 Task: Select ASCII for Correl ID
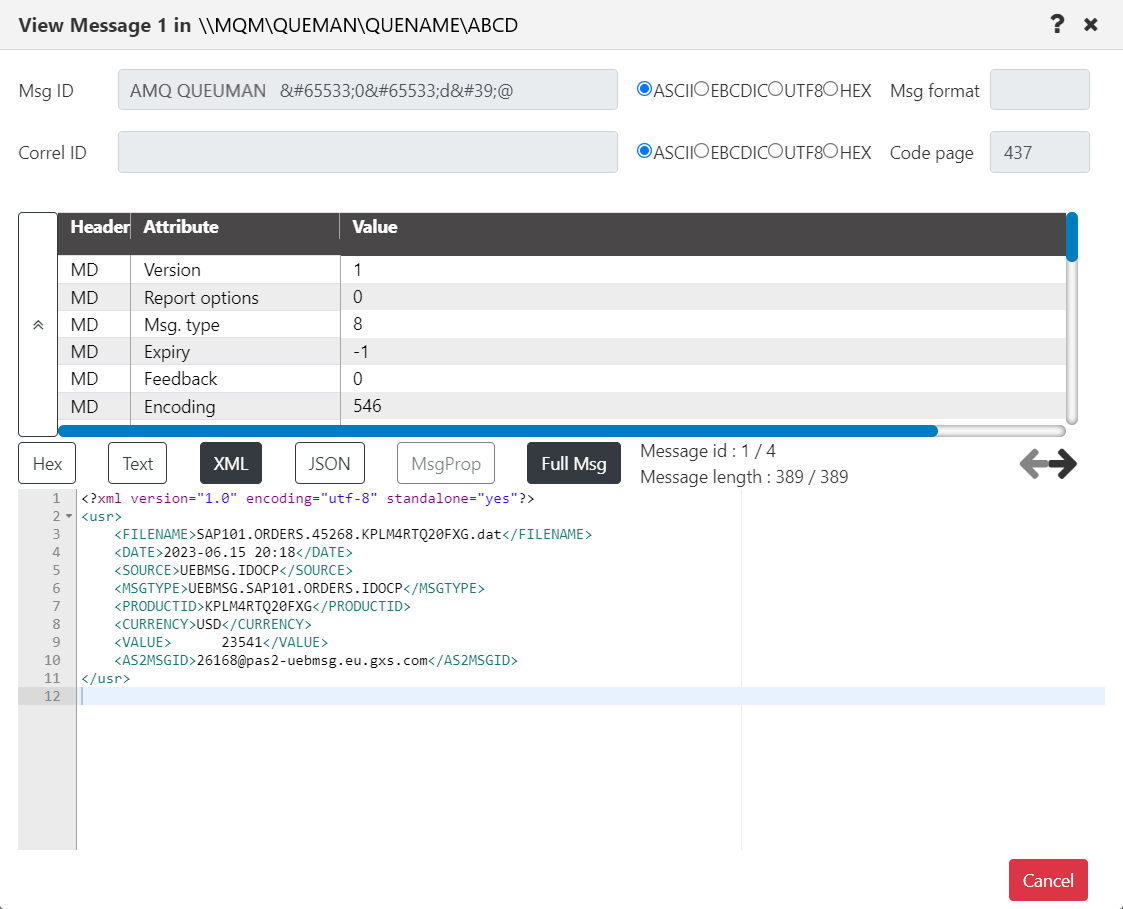(644, 150)
